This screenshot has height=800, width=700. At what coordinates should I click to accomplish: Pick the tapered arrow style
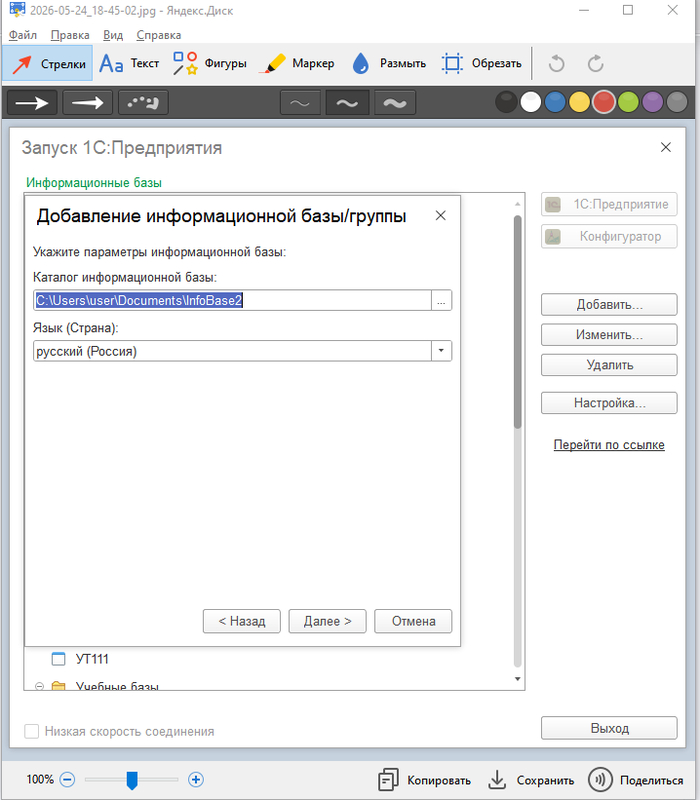point(87,103)
